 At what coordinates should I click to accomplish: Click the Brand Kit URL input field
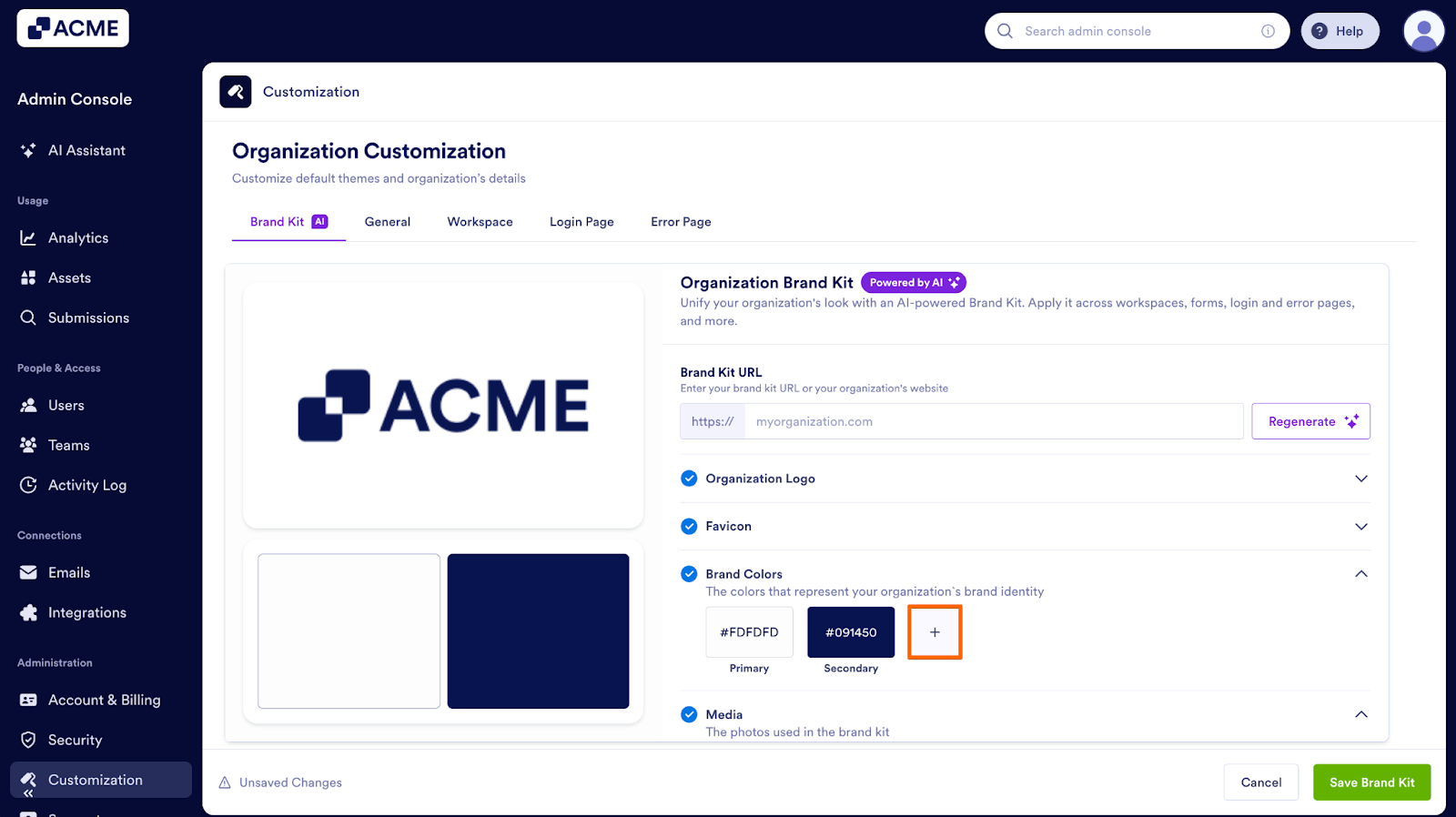point(994,421)
